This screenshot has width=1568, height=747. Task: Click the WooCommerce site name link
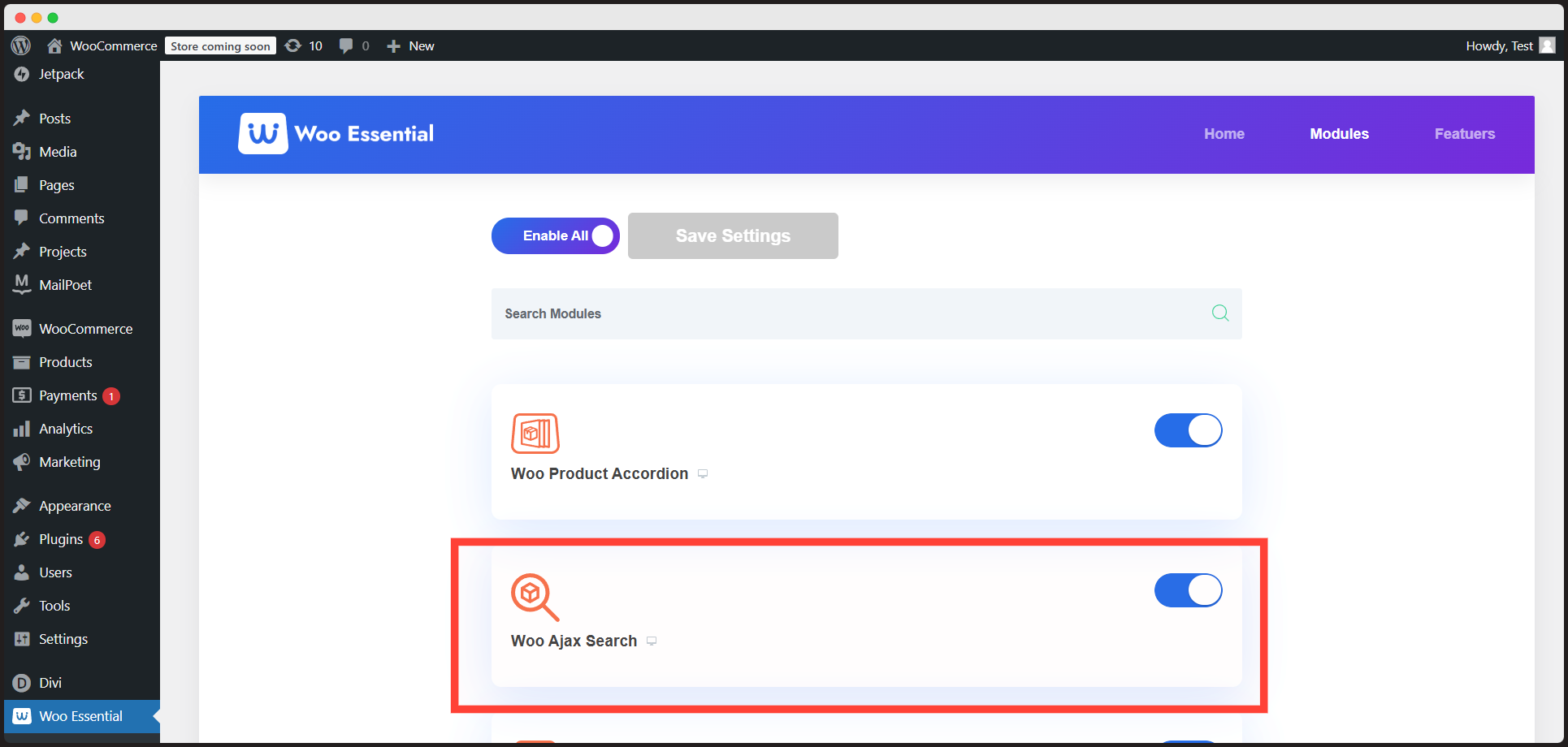(x=113, y=45)
